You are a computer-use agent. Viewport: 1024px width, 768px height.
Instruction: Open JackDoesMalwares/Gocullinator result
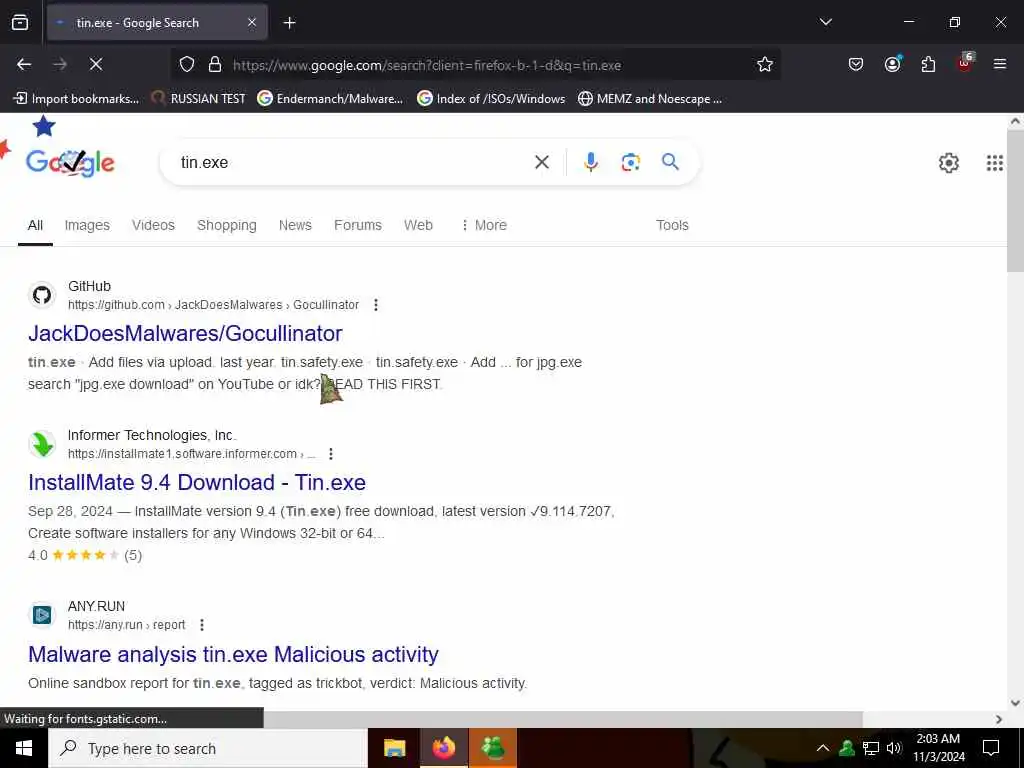[x=185, y=333]
